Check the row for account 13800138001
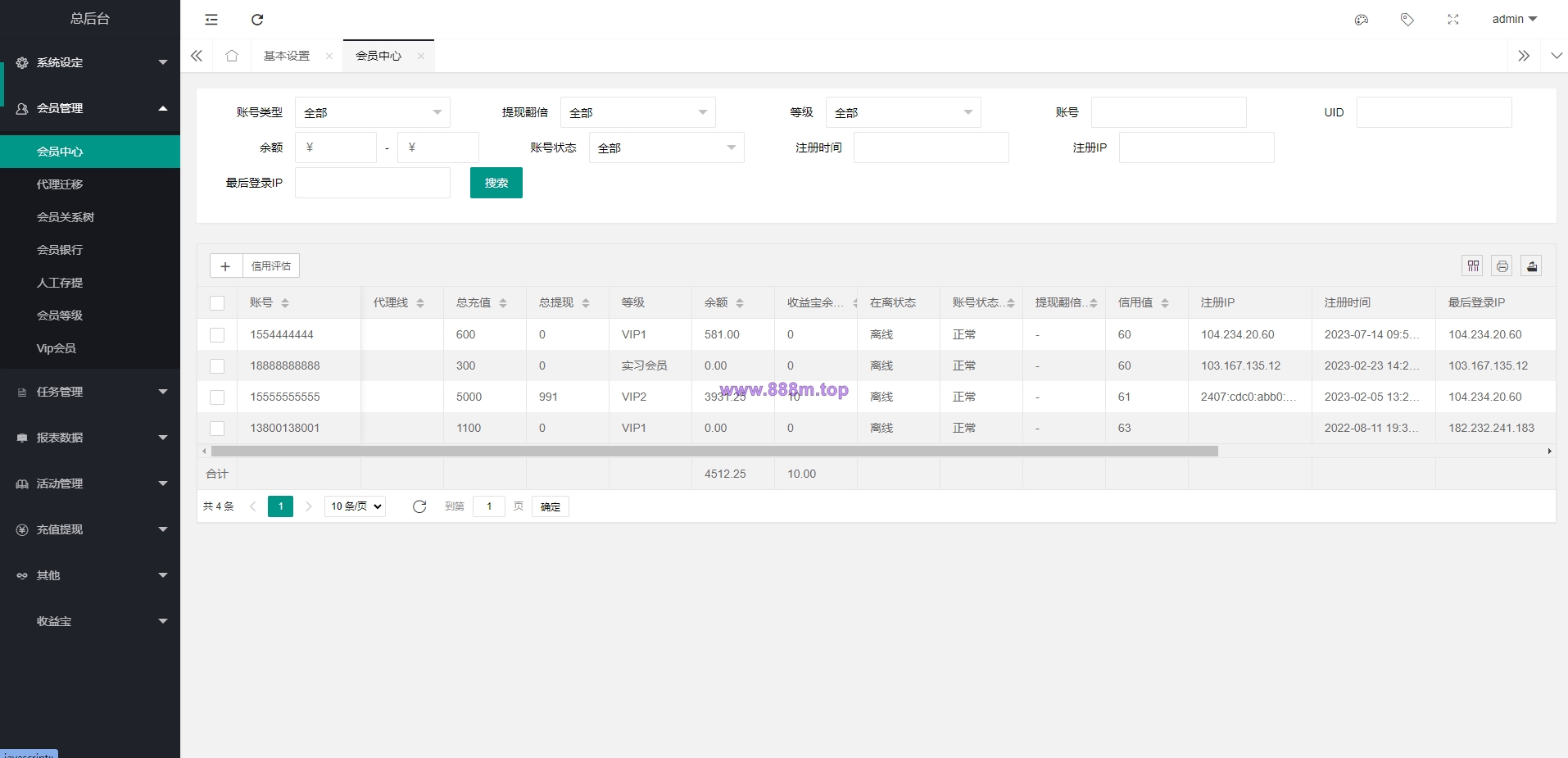This screenshot has width=1568, height=758. pyautogui.click(x=217, y=429)
